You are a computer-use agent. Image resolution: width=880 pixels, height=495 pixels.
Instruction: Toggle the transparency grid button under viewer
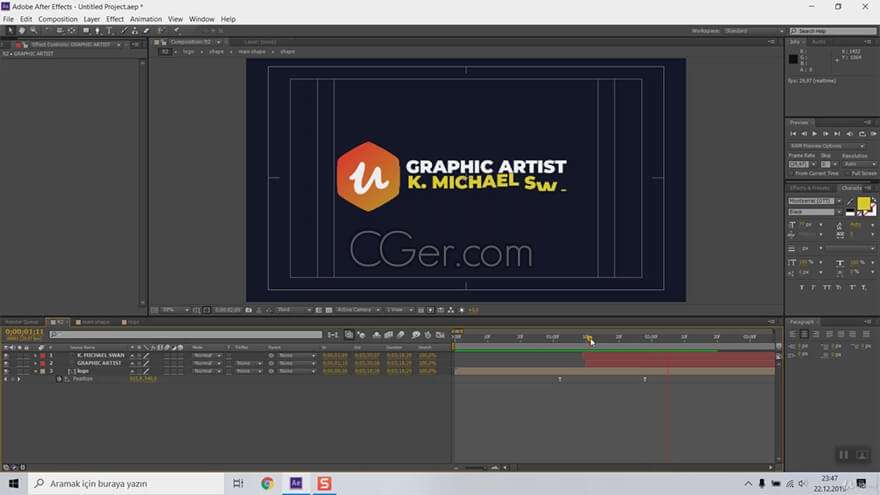click(328, 310)
